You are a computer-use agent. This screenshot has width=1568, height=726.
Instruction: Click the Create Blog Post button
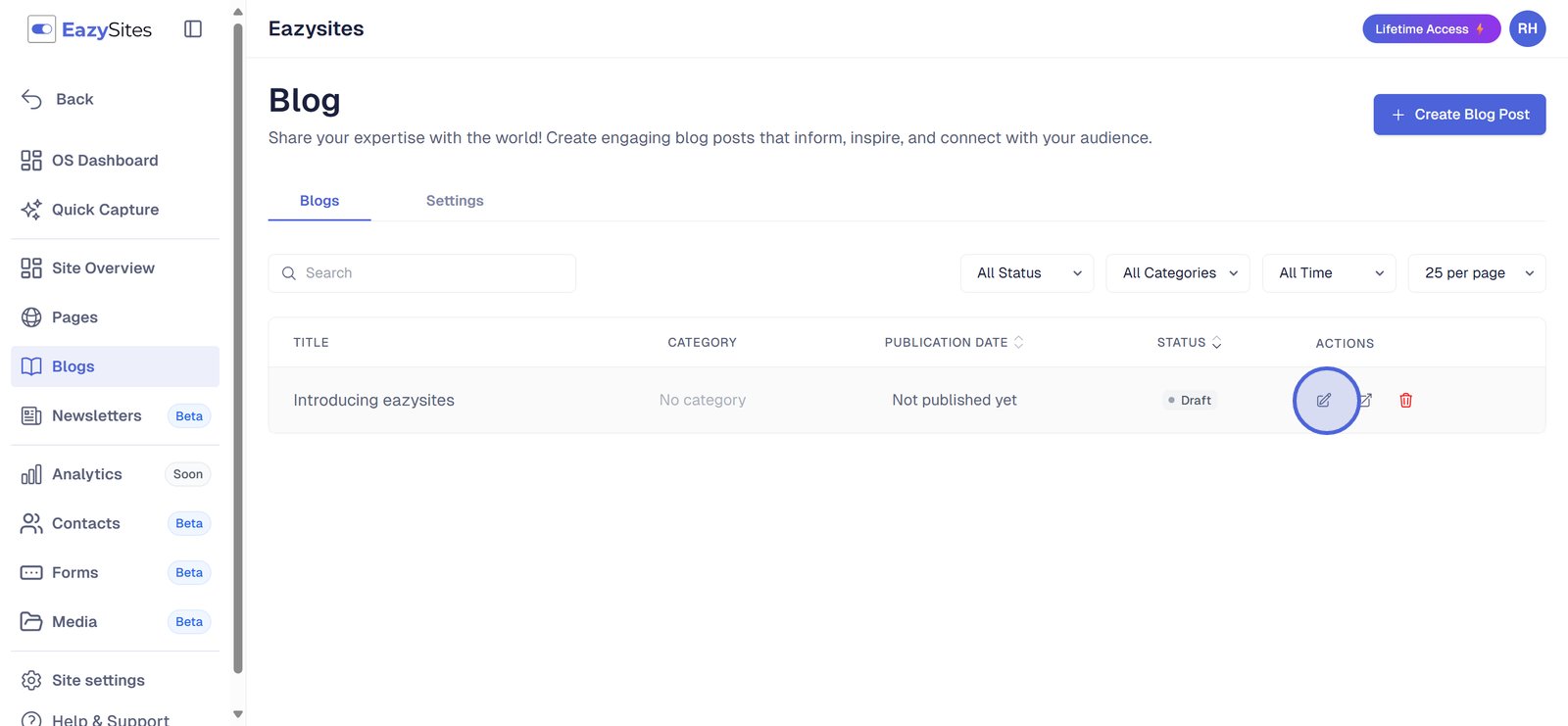pos(1459,115)
